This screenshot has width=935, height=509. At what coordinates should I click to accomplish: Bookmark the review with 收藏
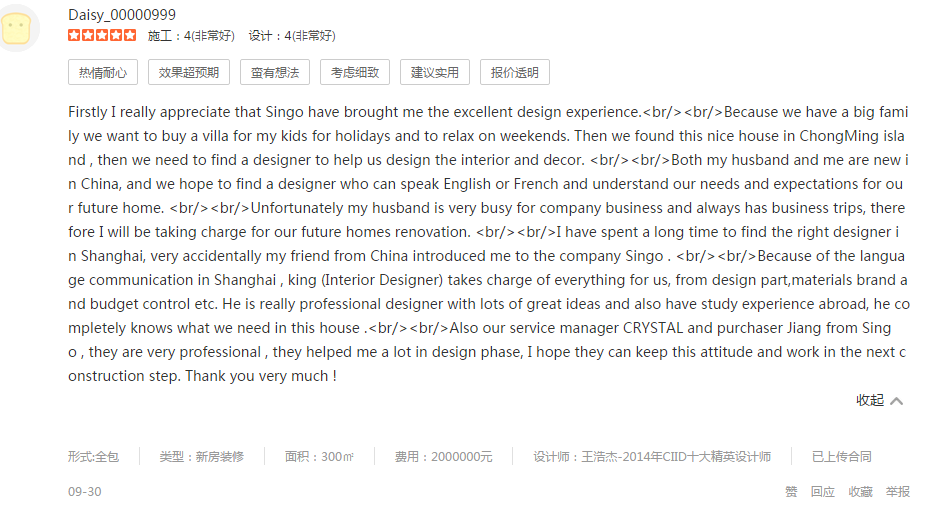point(860,491)
